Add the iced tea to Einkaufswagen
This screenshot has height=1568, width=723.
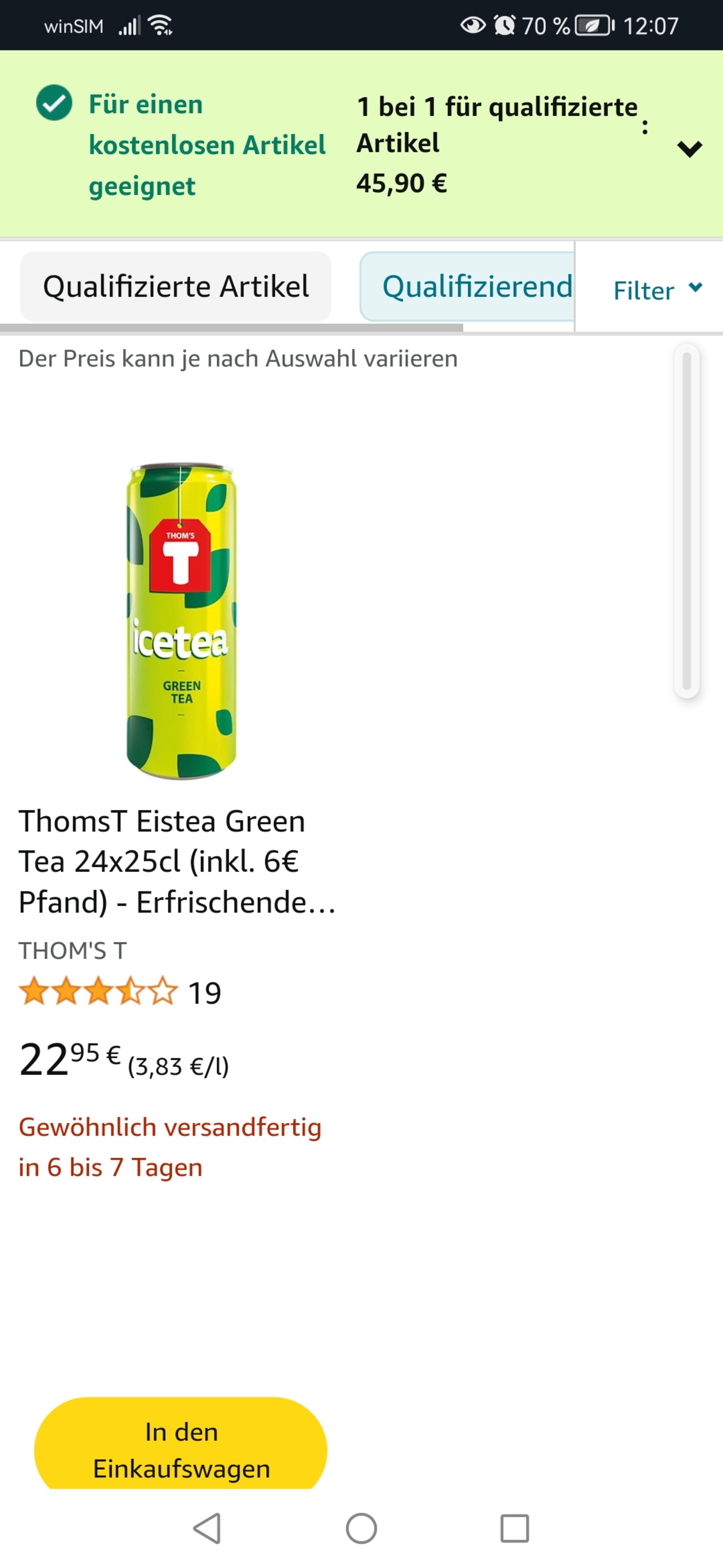pos(181,1449)
